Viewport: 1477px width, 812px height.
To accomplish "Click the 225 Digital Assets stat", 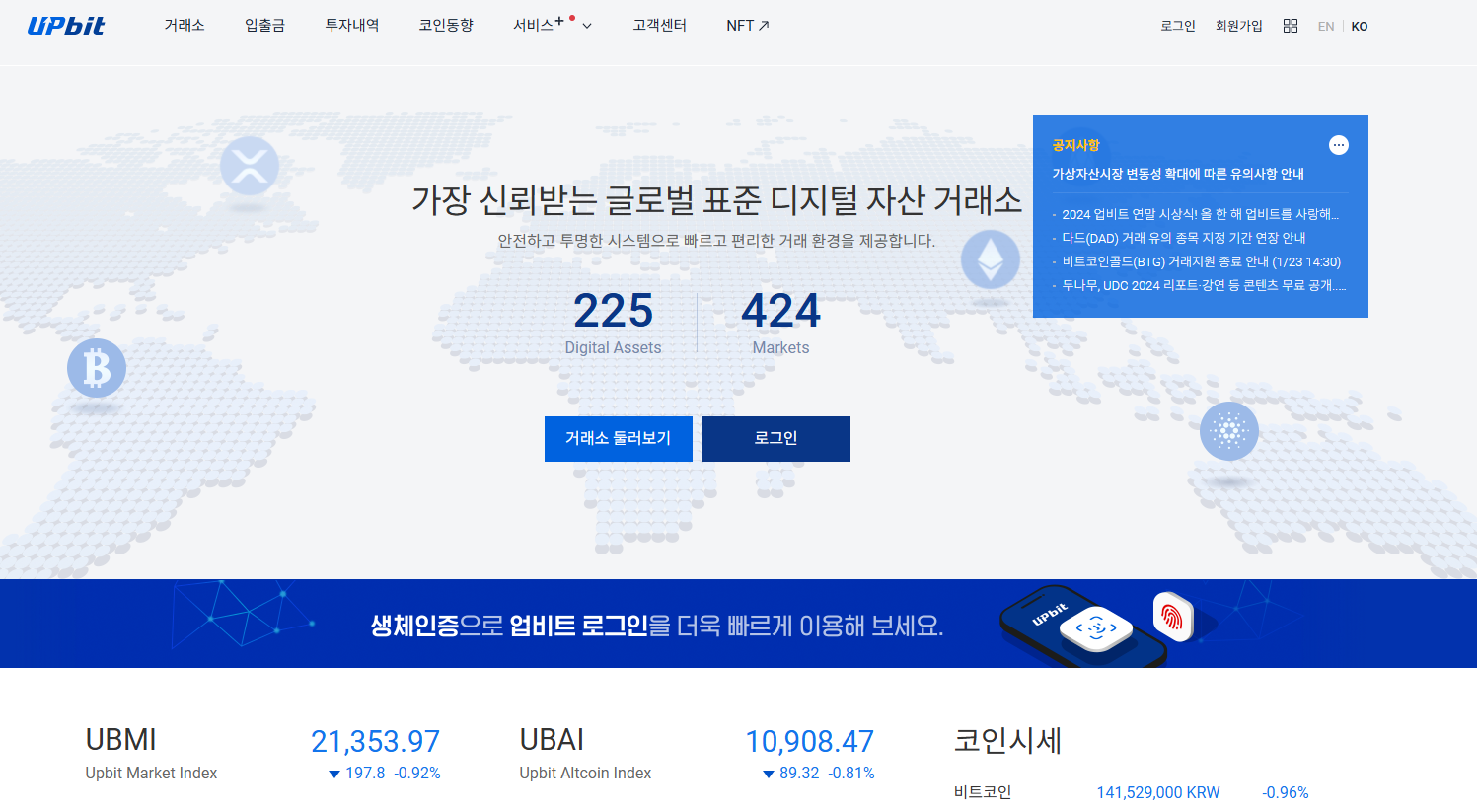I will (x=613, y=323).
